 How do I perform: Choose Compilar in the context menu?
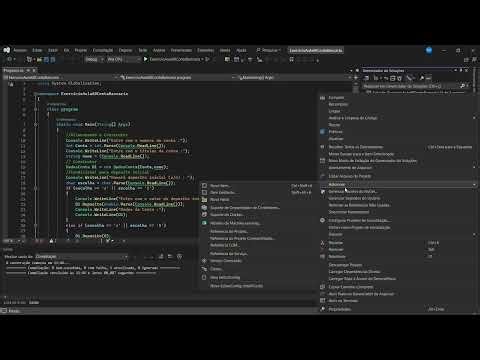(398, 98)
